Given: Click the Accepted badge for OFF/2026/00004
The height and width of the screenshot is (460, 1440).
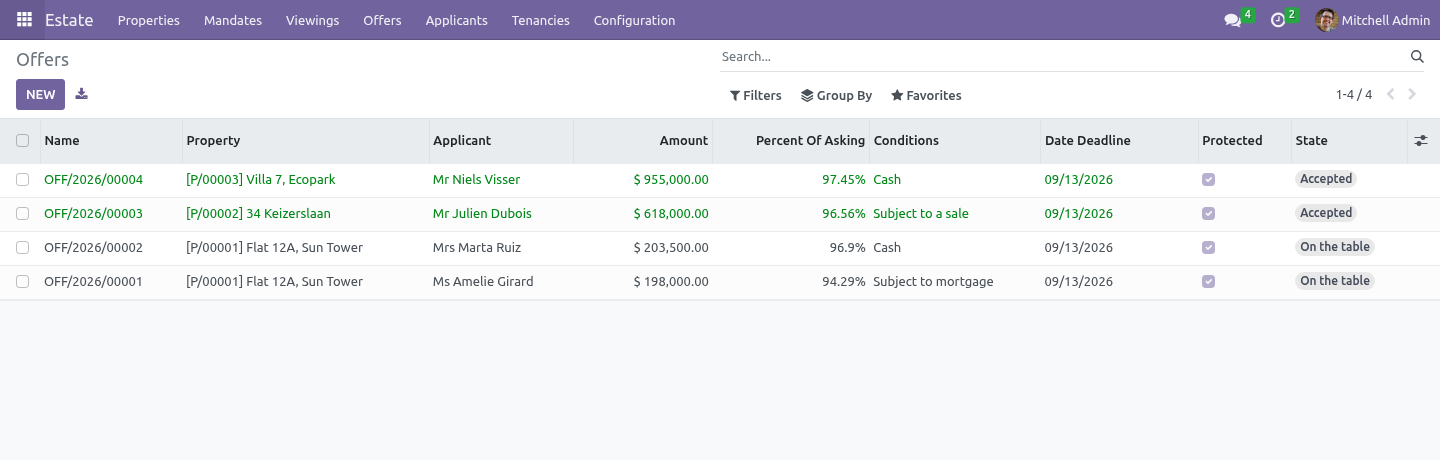Looking at the screenshot, I should point(1326,179).
